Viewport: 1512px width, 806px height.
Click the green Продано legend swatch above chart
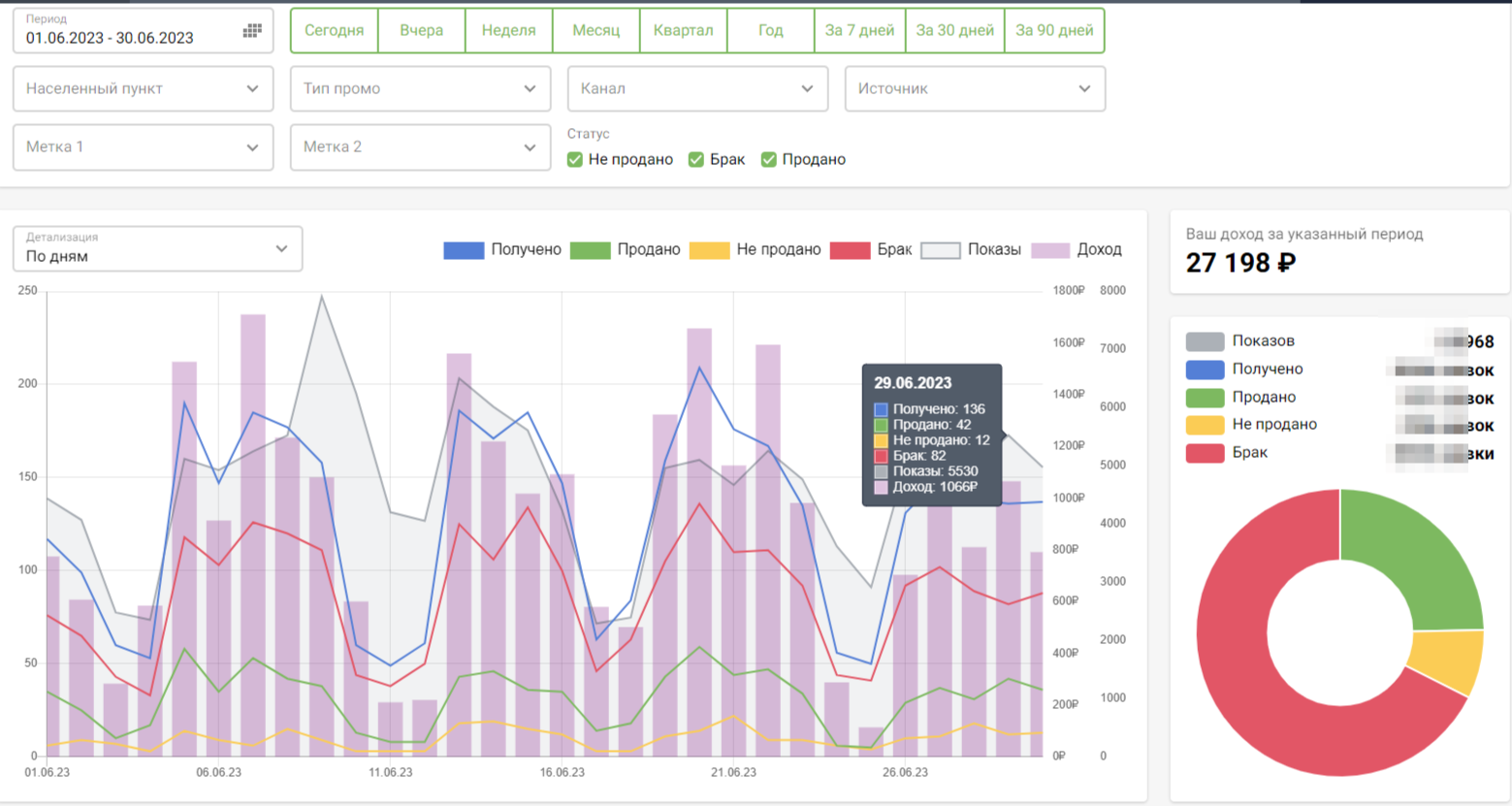[590, 250]
